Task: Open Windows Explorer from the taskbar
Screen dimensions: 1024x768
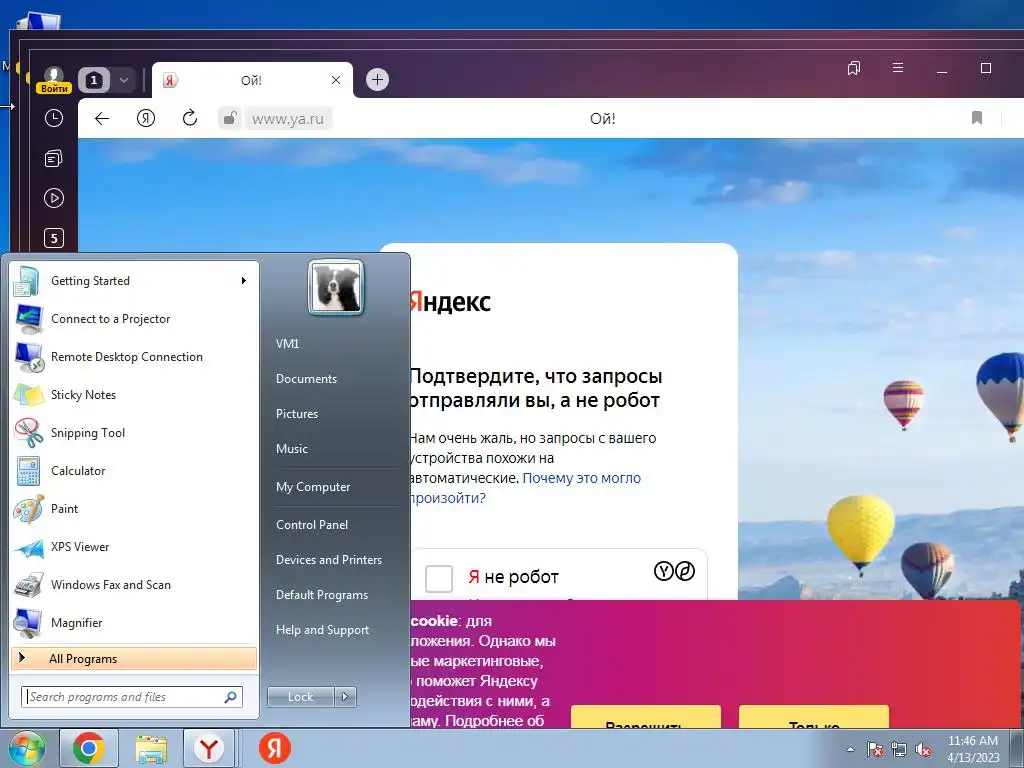Action: (x=151, y=748)
